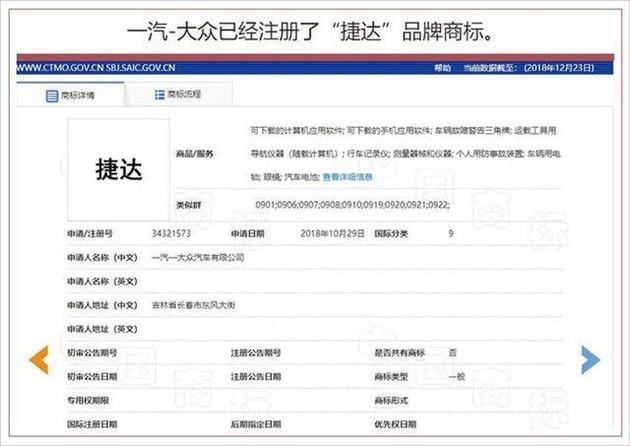This screenshot has width=630, height=446.
Task: Click the WWW.CTMO.GOV.CN SBJ.SAIC.GOV.CN header text
Action: (x=96, y=68)
